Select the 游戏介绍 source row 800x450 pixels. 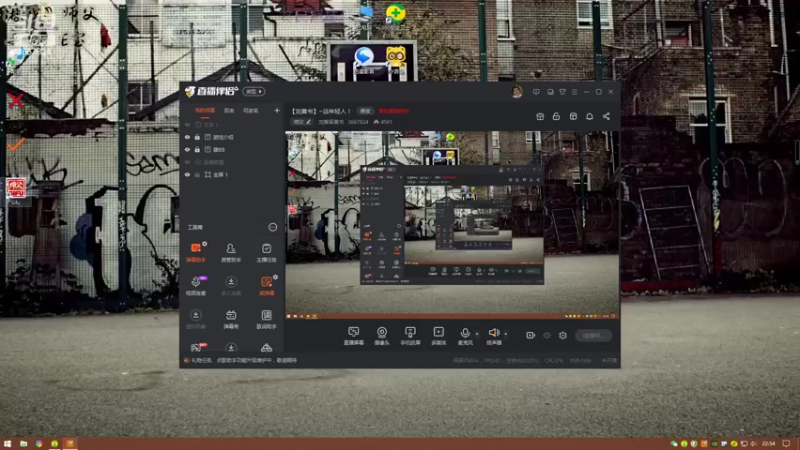232,137
